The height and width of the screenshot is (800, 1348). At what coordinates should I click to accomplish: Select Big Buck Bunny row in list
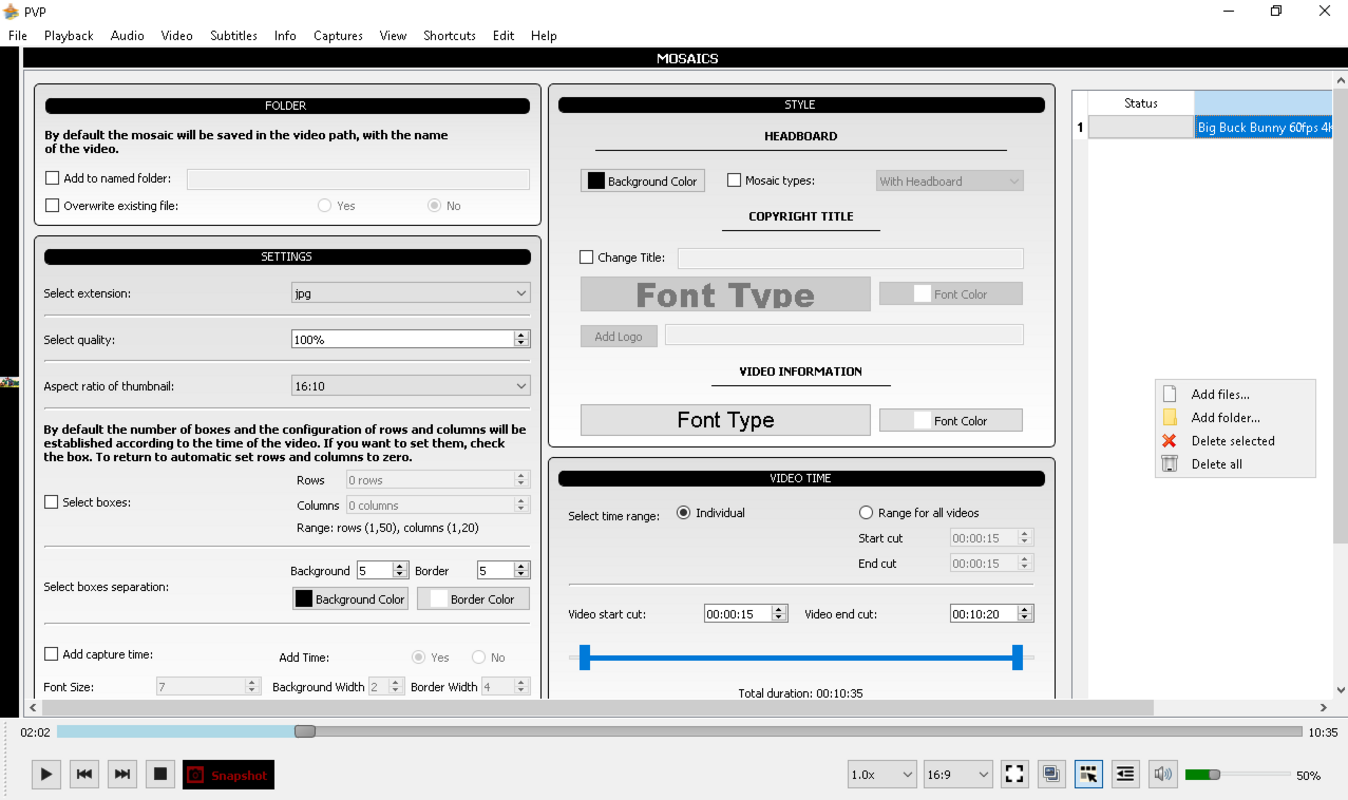pos(1264,127)
